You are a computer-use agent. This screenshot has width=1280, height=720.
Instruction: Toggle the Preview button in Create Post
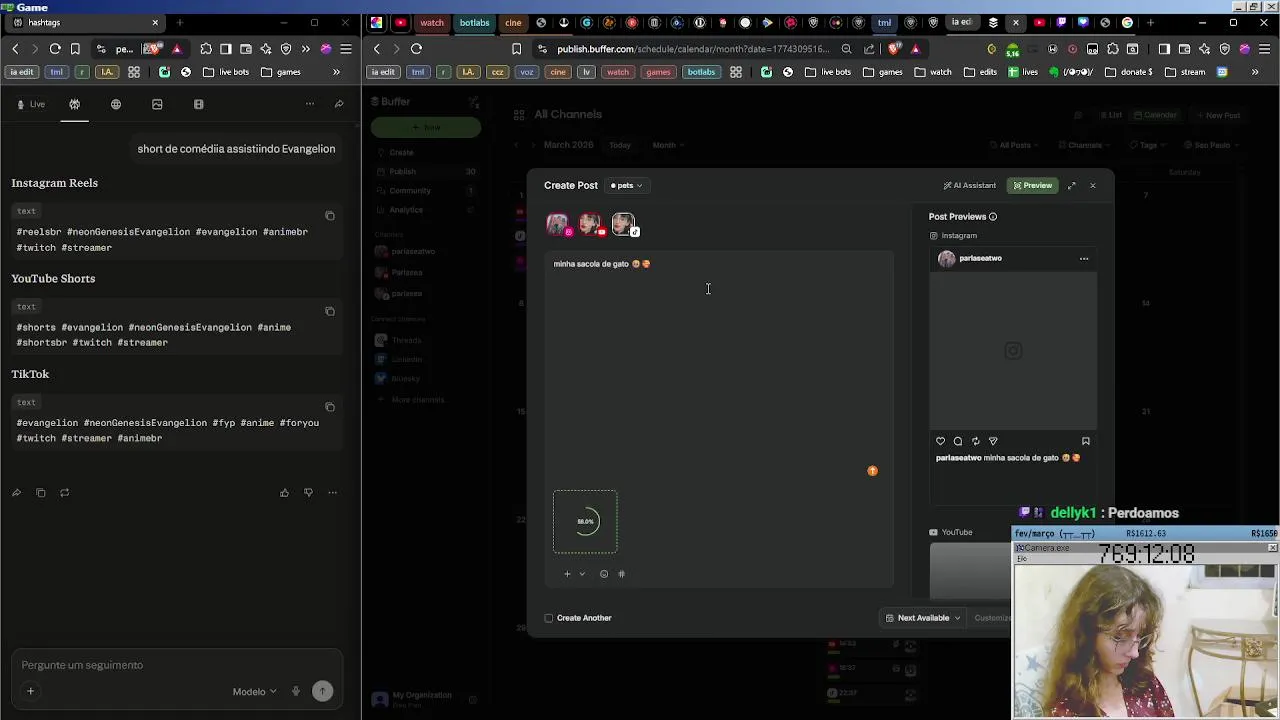click(x=1032, y=185)
